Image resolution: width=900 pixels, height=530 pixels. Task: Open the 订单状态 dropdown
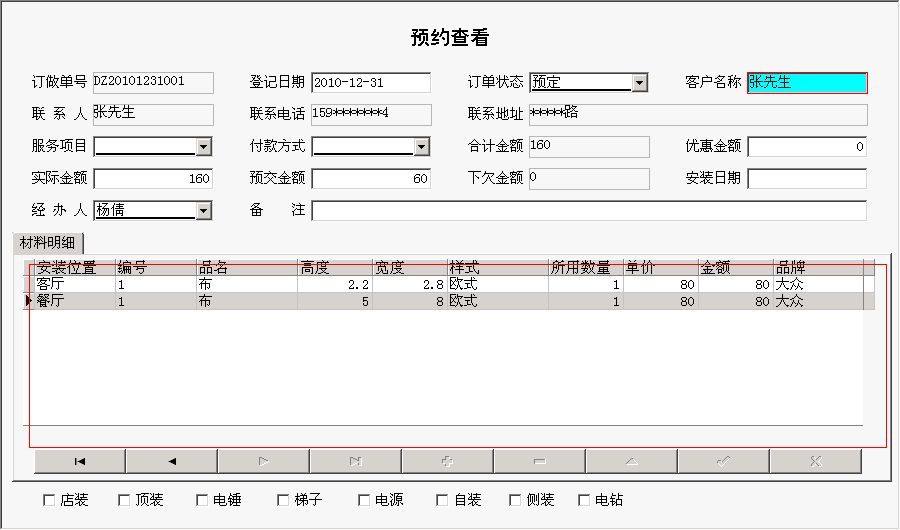point(639,83)
